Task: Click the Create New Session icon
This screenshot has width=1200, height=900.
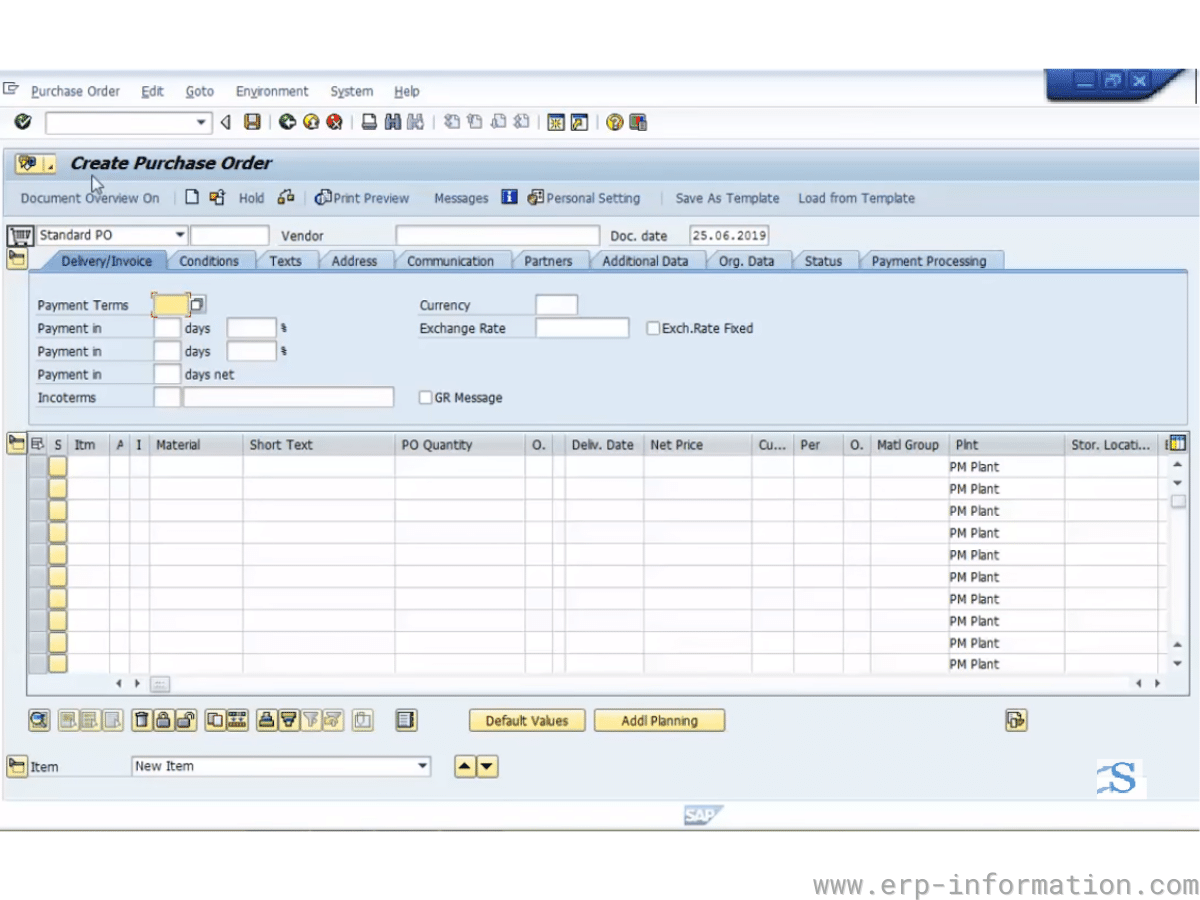Action: pyautogui.click(x=556, y=122)
